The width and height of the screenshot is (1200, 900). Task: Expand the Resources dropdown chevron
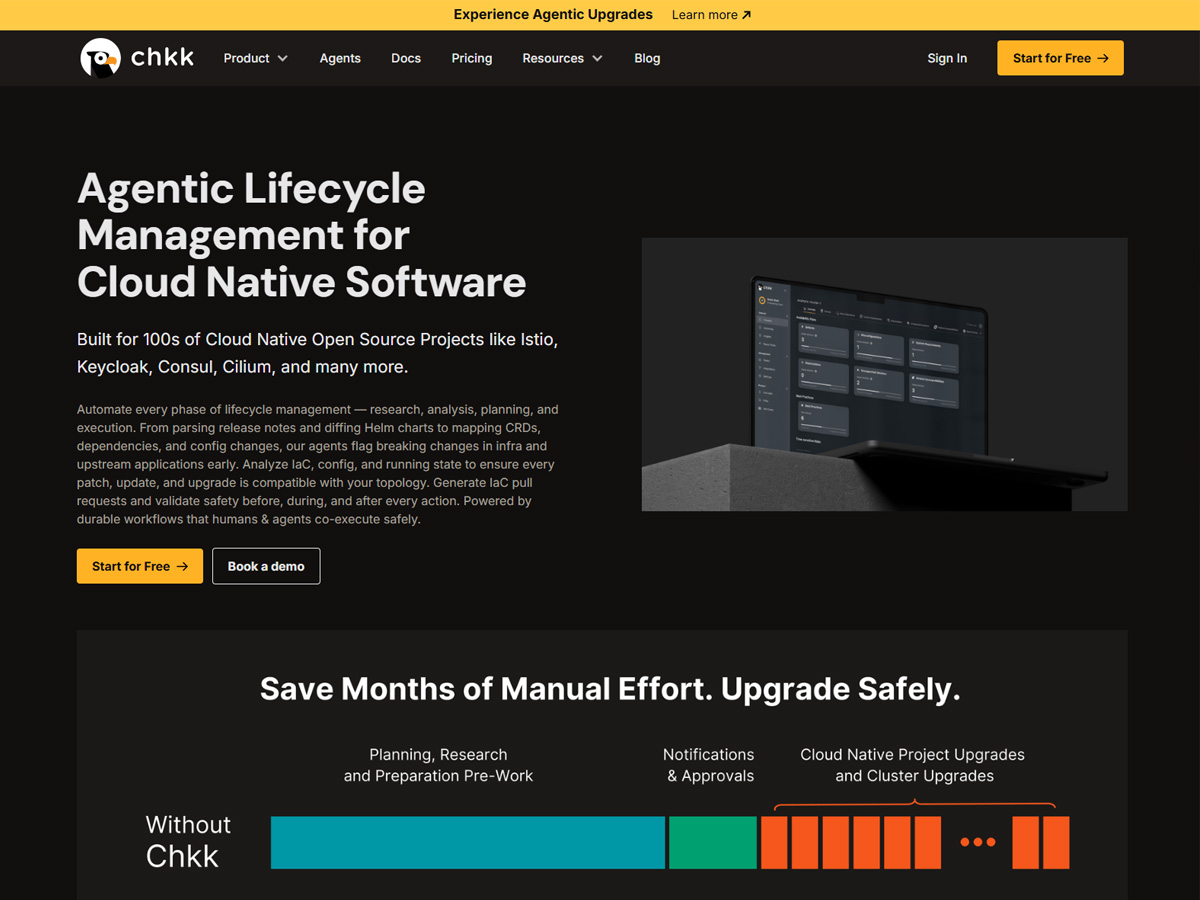(x=597, y=58)
